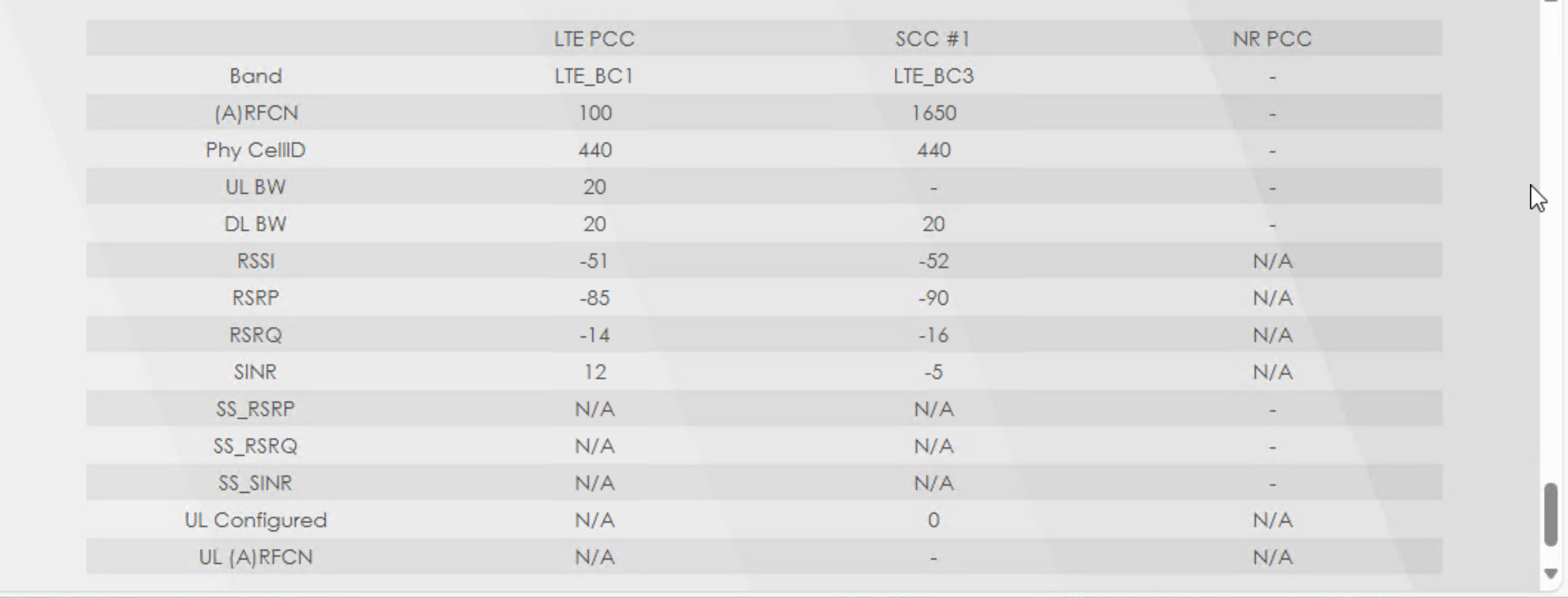Click the SCC #1 RSRP value -90
Screen dimensions: 1568x598
(x=933, y=298)
